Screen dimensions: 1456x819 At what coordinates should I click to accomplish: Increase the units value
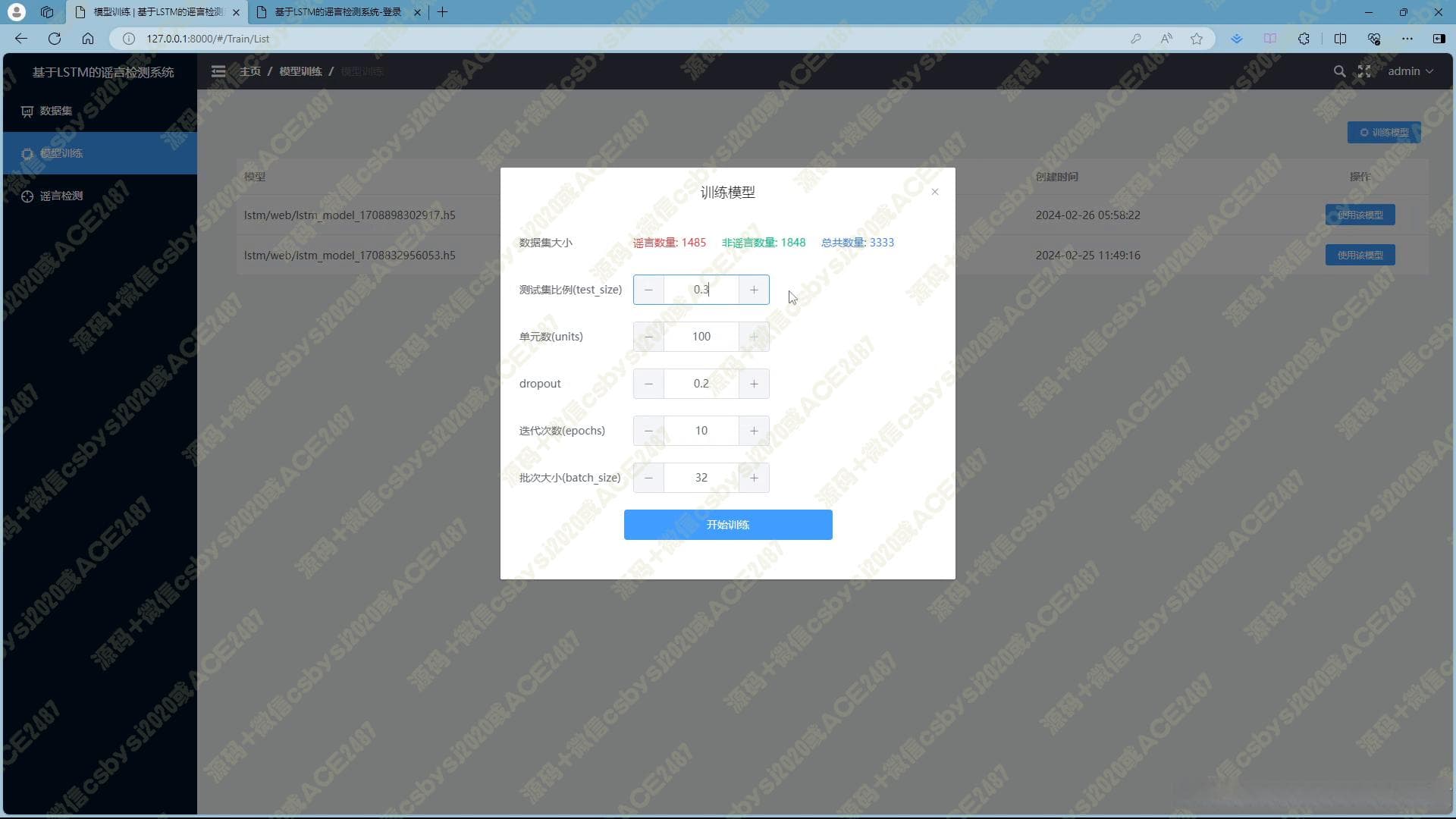click(754, 337)
